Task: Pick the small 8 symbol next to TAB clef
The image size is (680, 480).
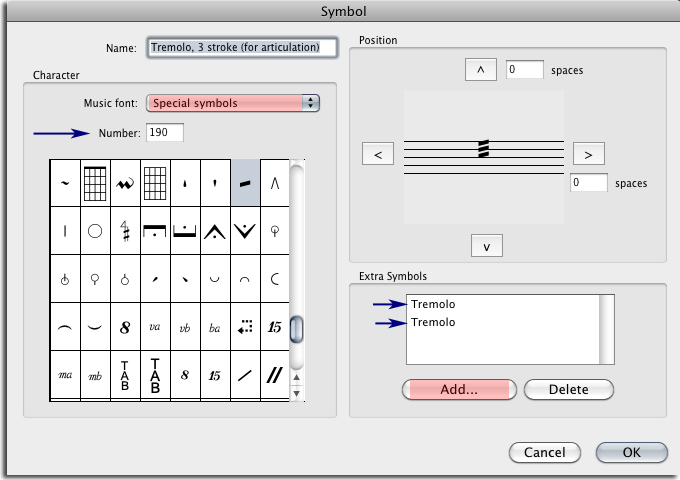Action: tap(185, 375)
